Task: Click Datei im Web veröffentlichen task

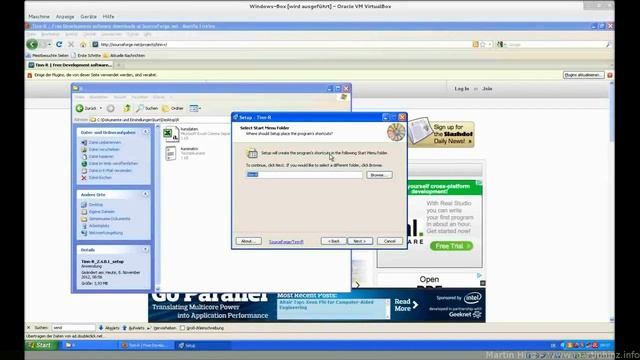Action: (113, 163)
